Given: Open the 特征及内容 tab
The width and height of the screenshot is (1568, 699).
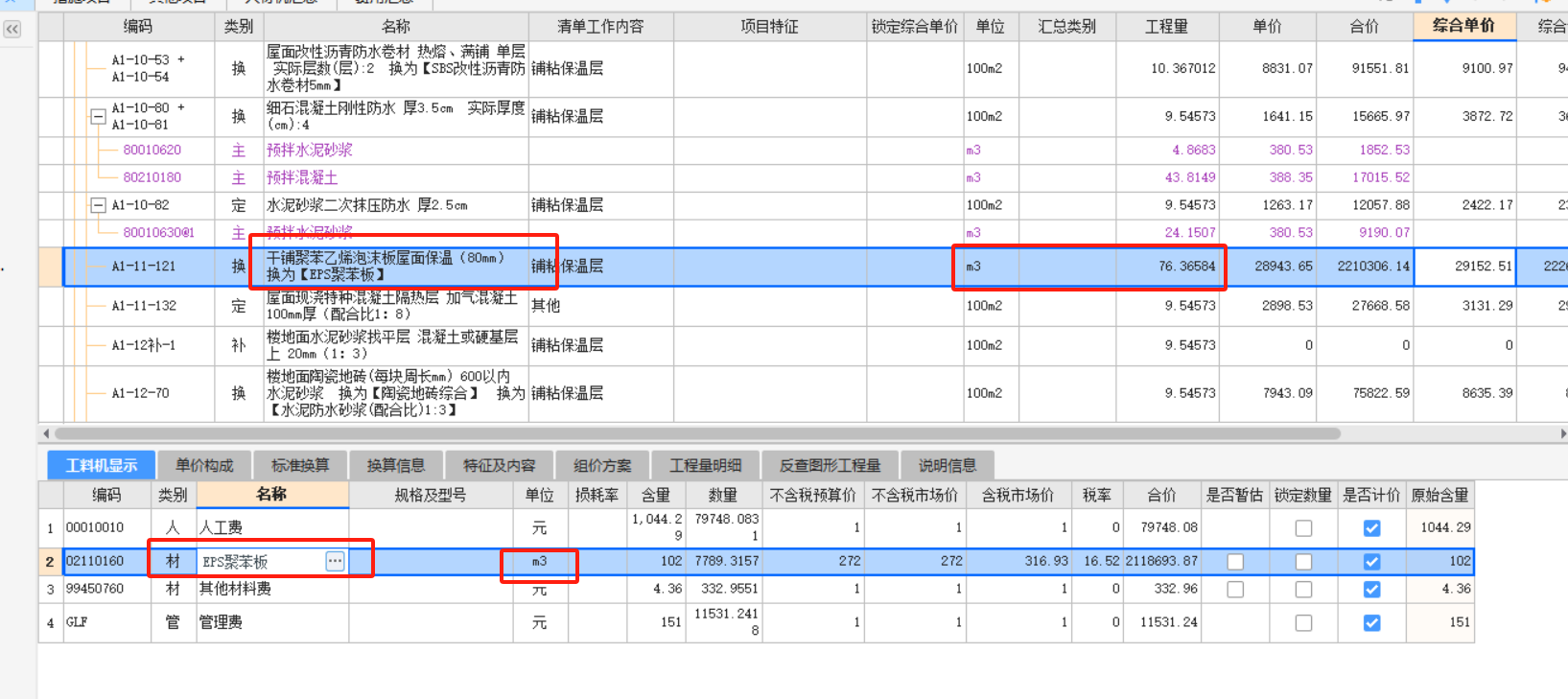Looking at the screenshot, I should click(x=499, y=465).
